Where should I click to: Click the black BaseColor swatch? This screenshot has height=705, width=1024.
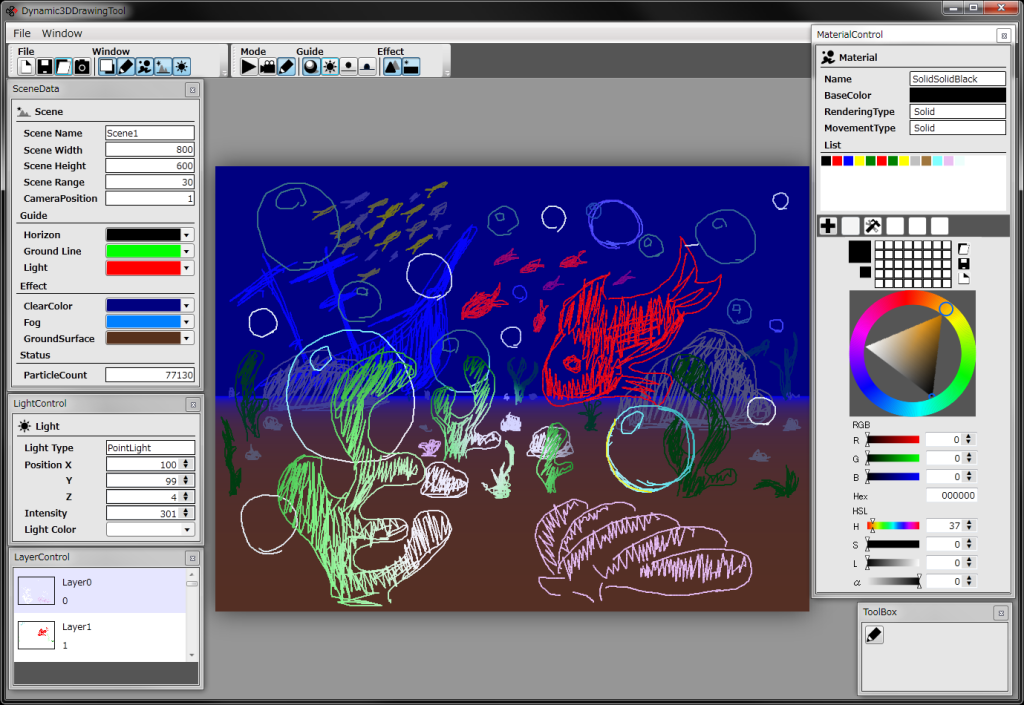point(957,95)
